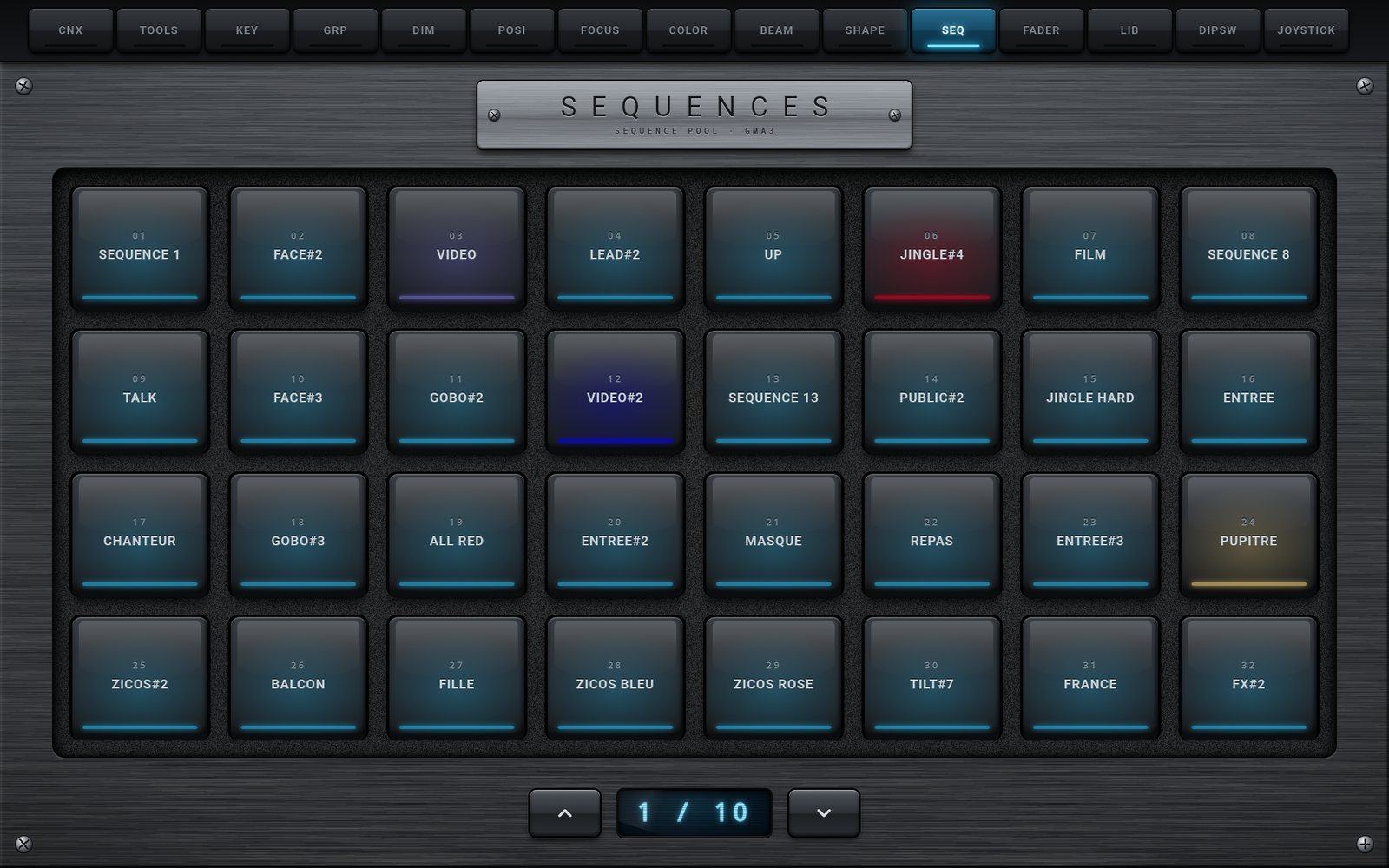Trigger the ENTREE sequence pad number 16
This screenshot has width=1389, height=868.
pyautogui.click(x=1248, y=391)
